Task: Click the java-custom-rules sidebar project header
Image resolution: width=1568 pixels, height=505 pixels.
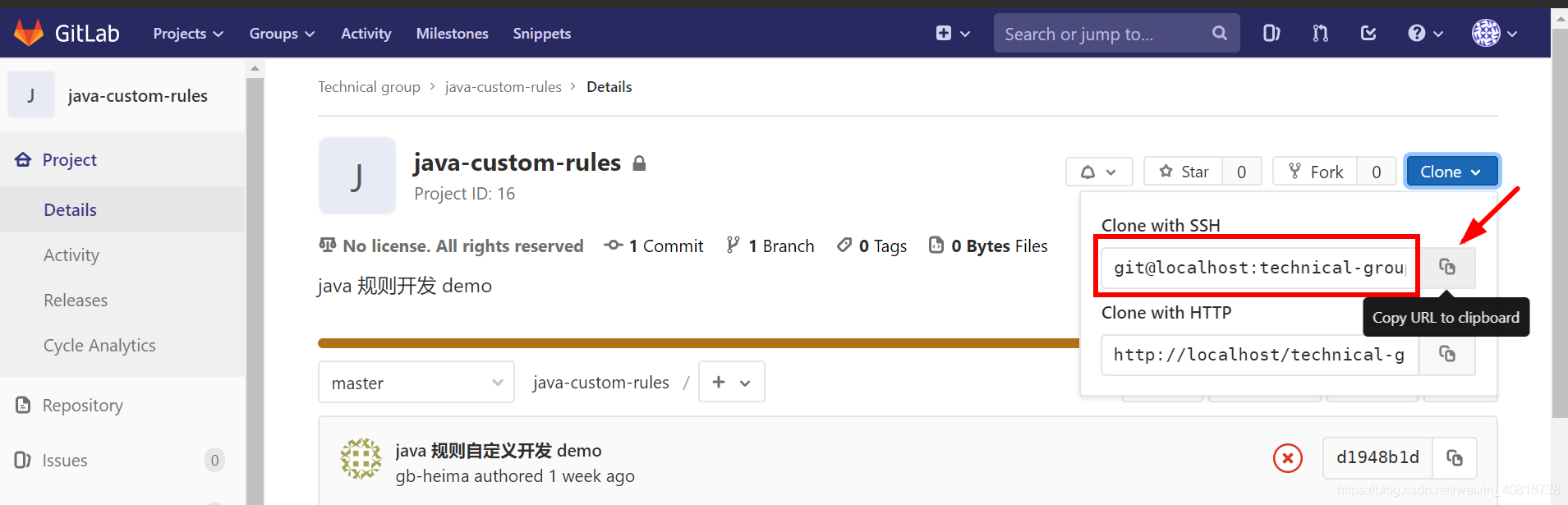Action: (123, 95)
